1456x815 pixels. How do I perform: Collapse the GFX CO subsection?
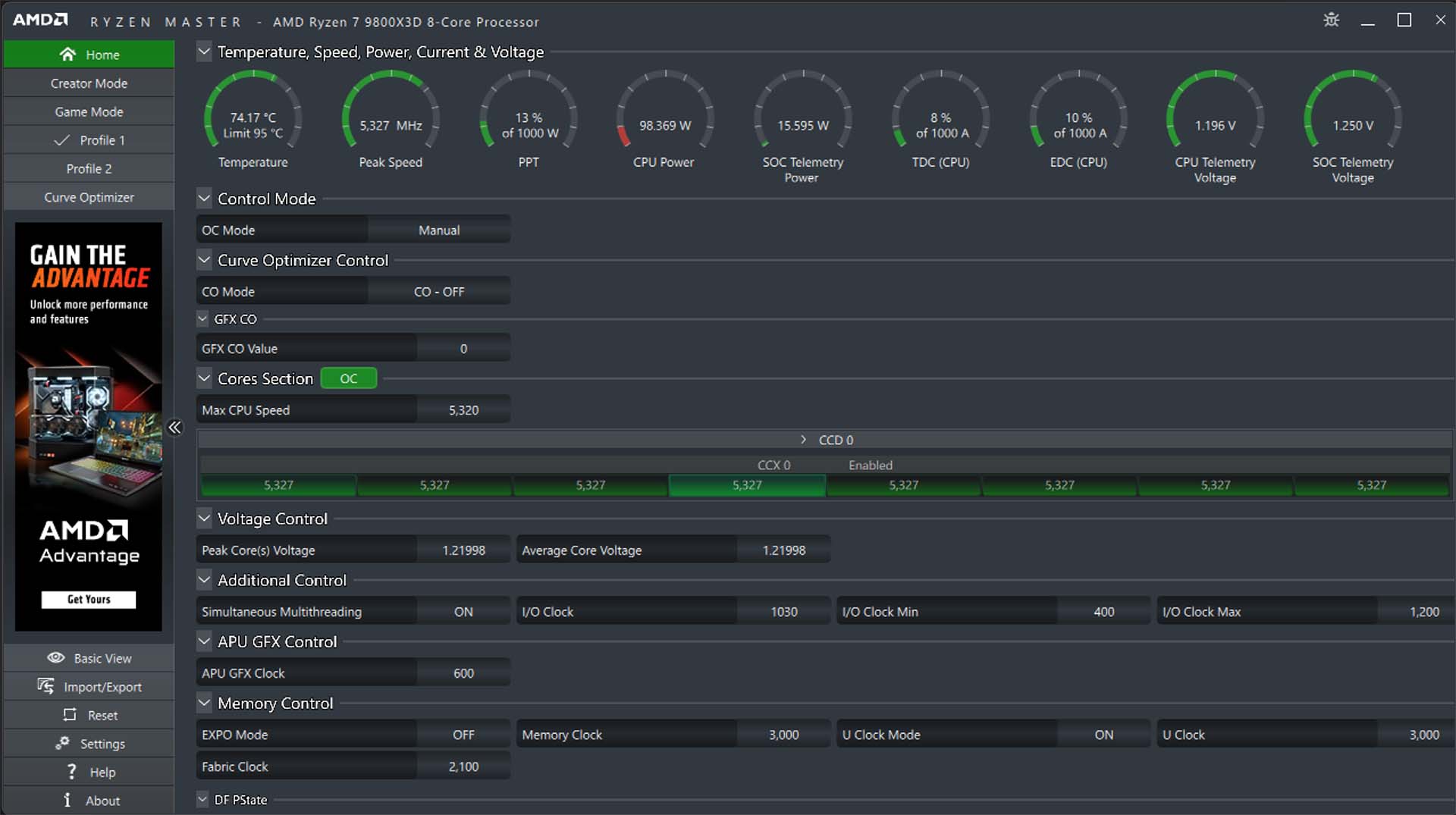point(202,318)
